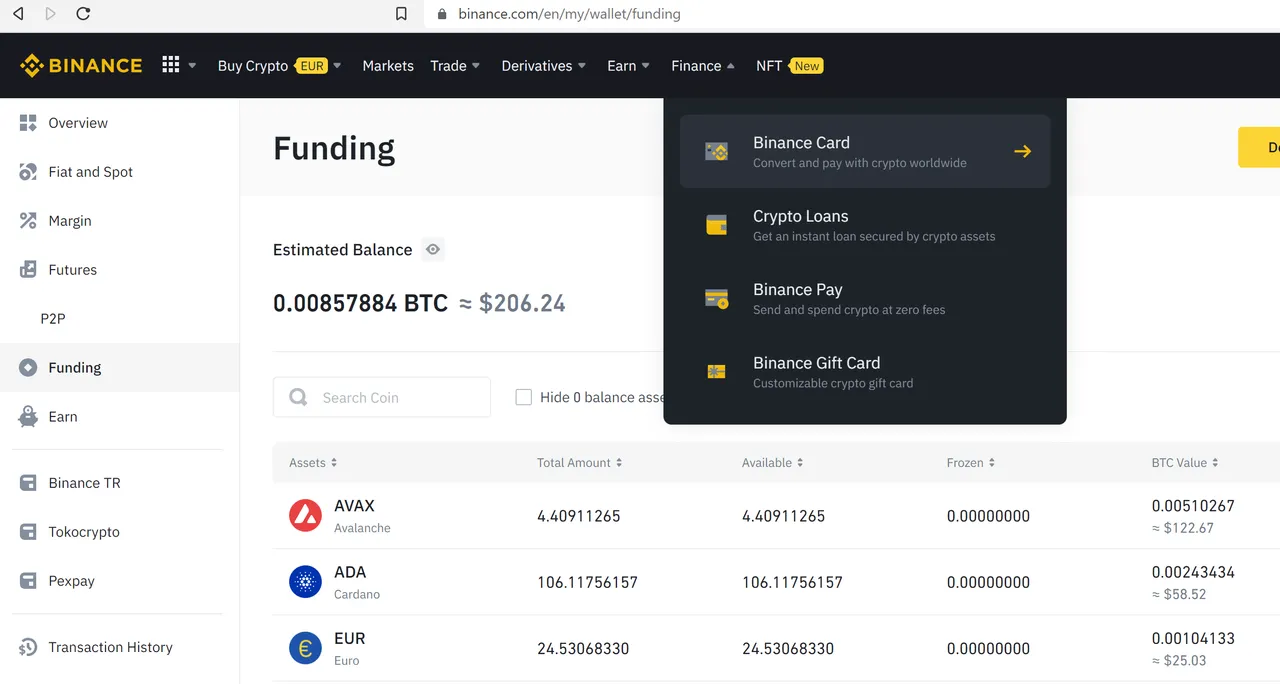Screen dimensions: 1280x684
Task: Click the AVAX coin logo
Action: pos(305,516)
